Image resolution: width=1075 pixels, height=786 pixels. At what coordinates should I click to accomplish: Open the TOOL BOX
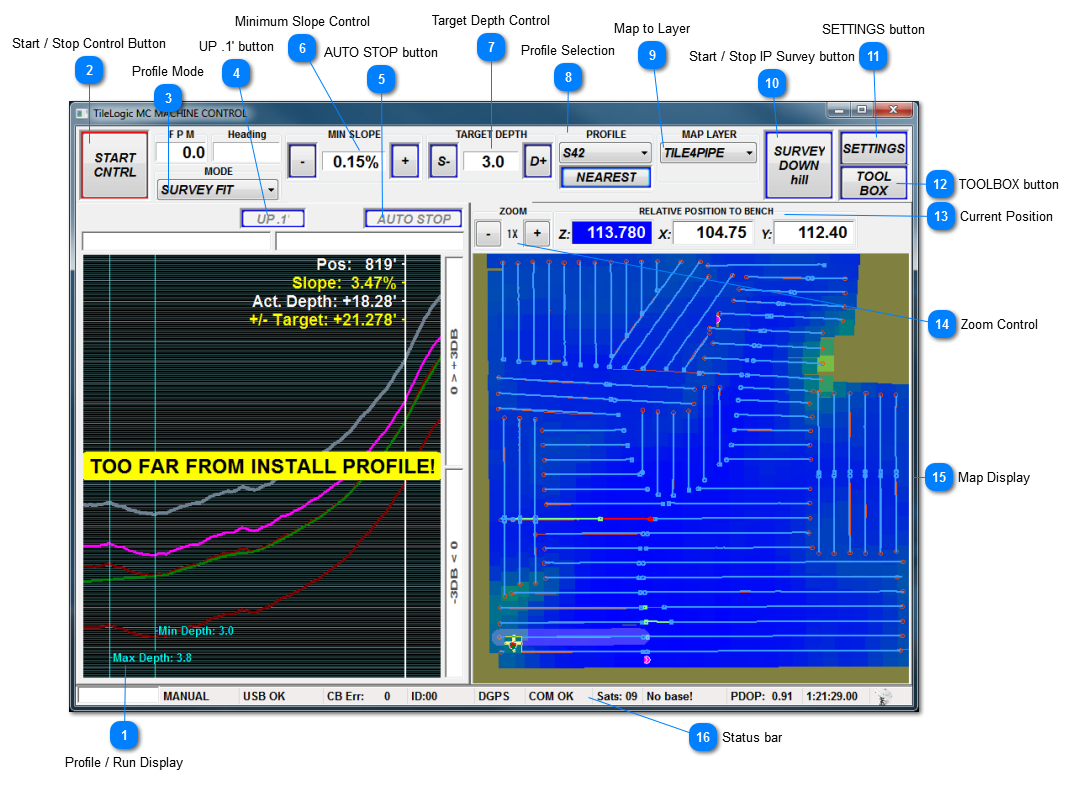pos(873,183)
